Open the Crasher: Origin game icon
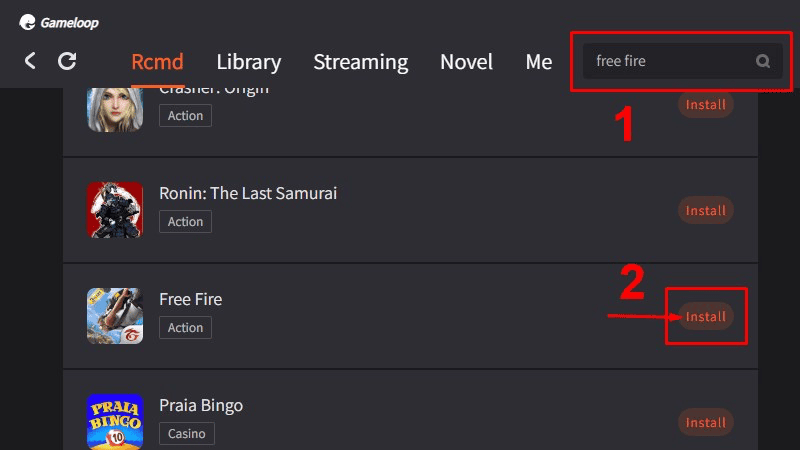Screen dimensions: 800x450 pos(115,110)
